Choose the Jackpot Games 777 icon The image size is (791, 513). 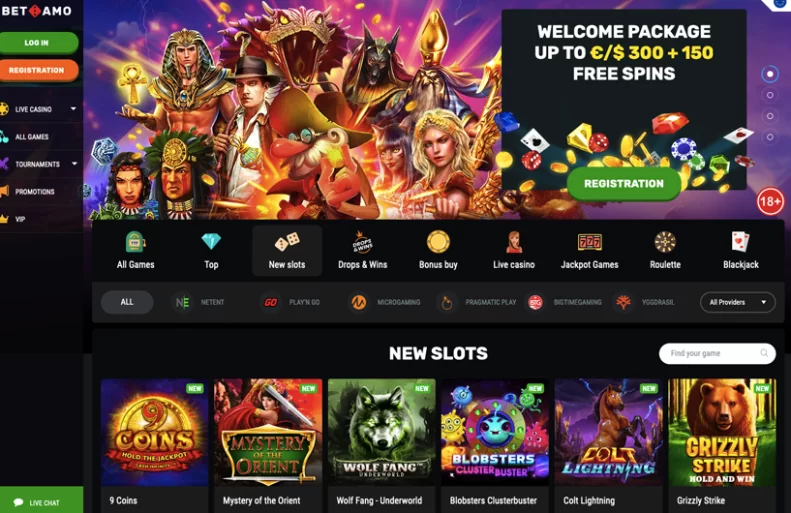click(589, 242)
